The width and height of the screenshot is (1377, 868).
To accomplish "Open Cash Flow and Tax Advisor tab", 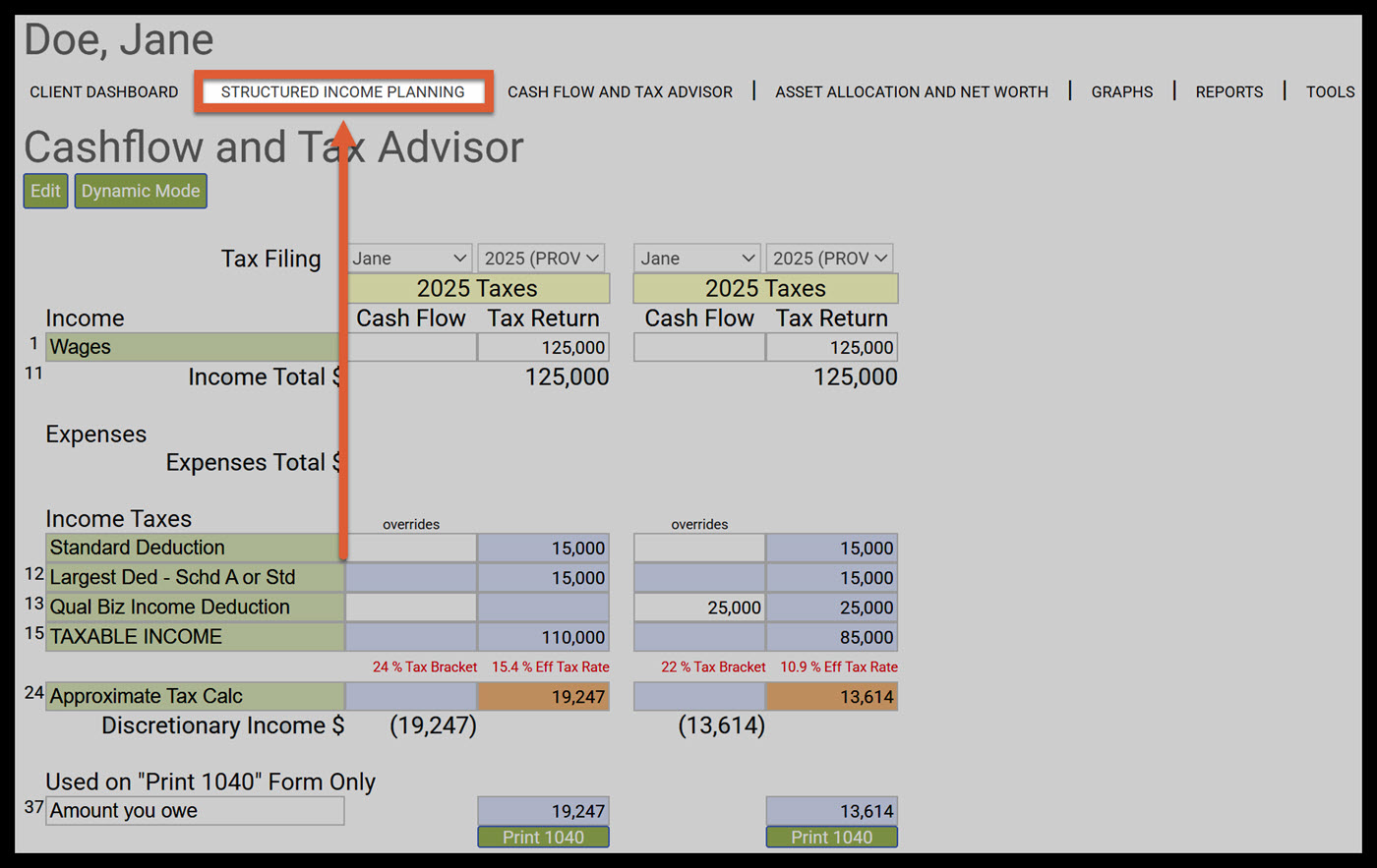I will (620, 91).
